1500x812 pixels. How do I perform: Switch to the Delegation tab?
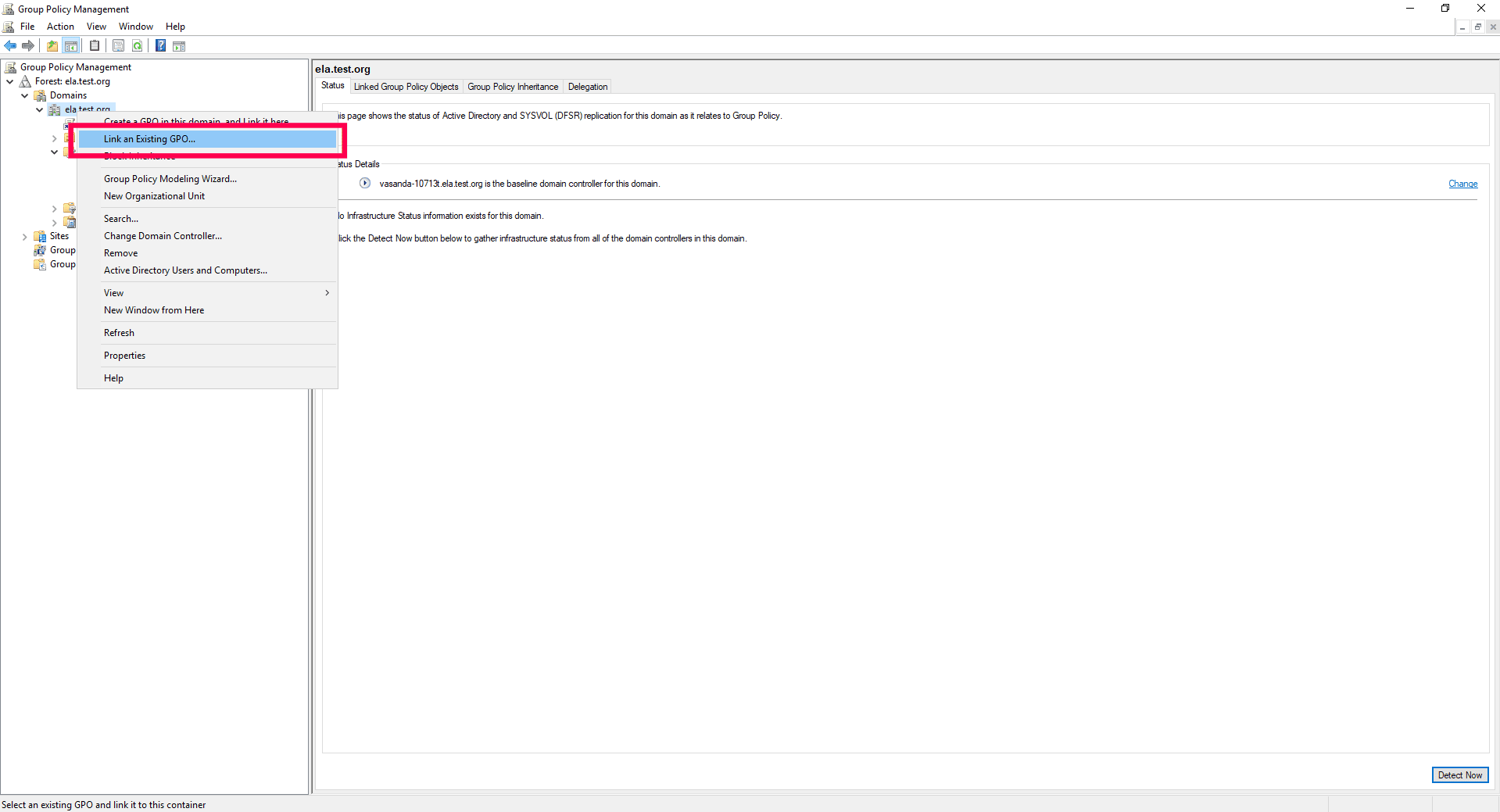click(588, 87)
